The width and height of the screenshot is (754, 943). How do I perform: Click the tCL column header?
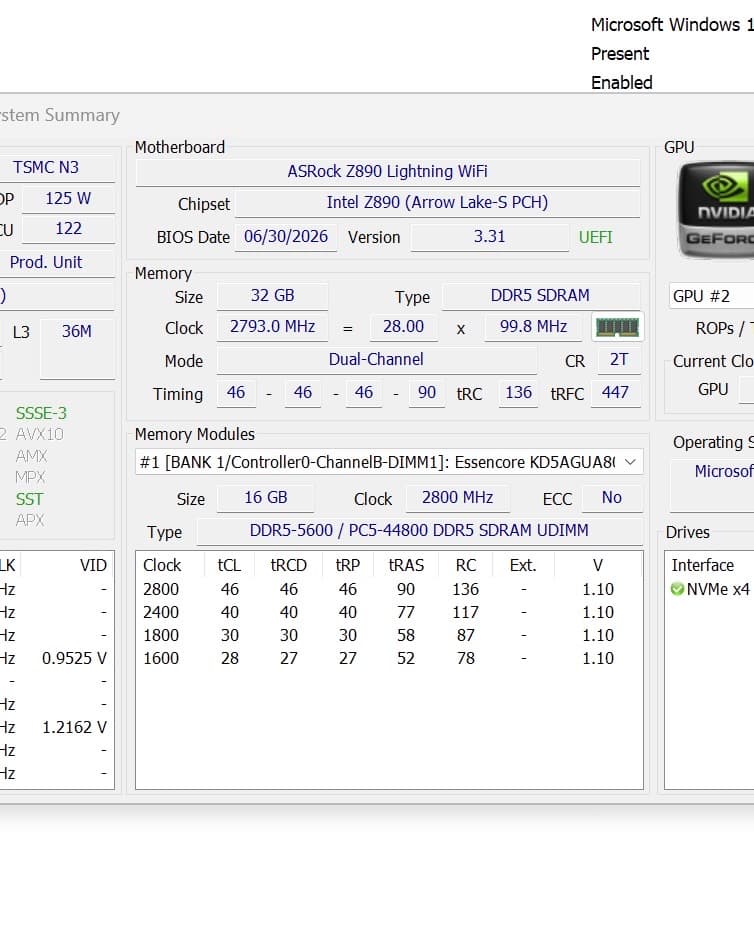pos(229,565)
